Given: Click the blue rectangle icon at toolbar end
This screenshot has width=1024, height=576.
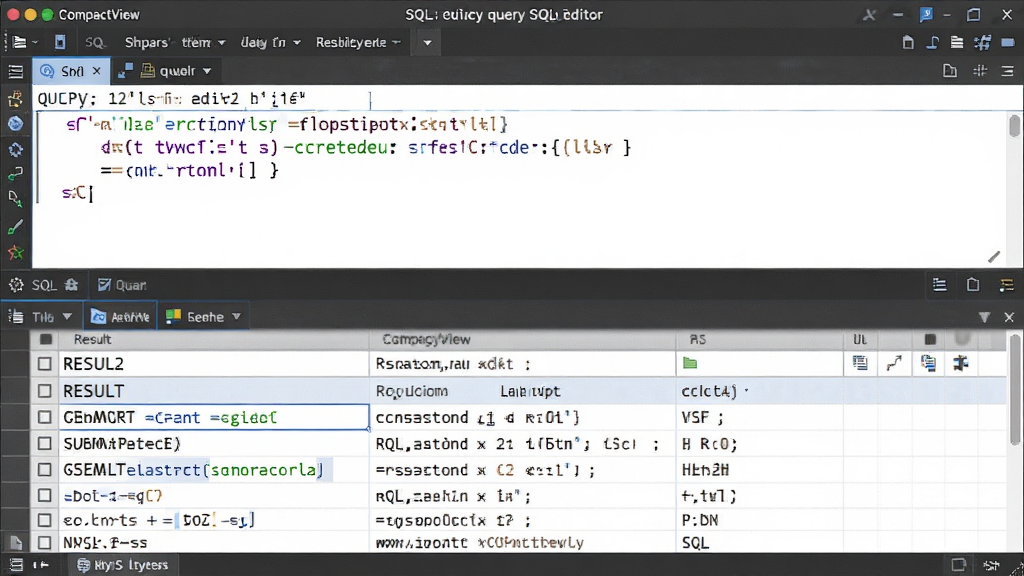Looking at the screenshot, I should 1008,42.
